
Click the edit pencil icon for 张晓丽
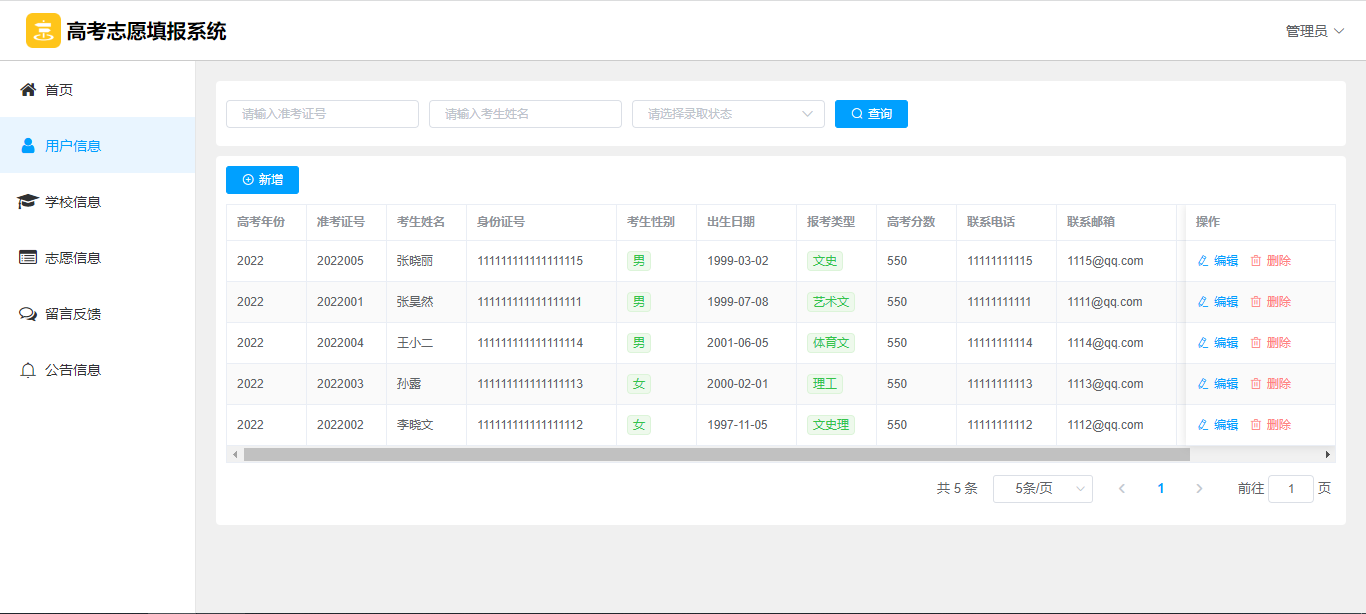[1203, 261]
